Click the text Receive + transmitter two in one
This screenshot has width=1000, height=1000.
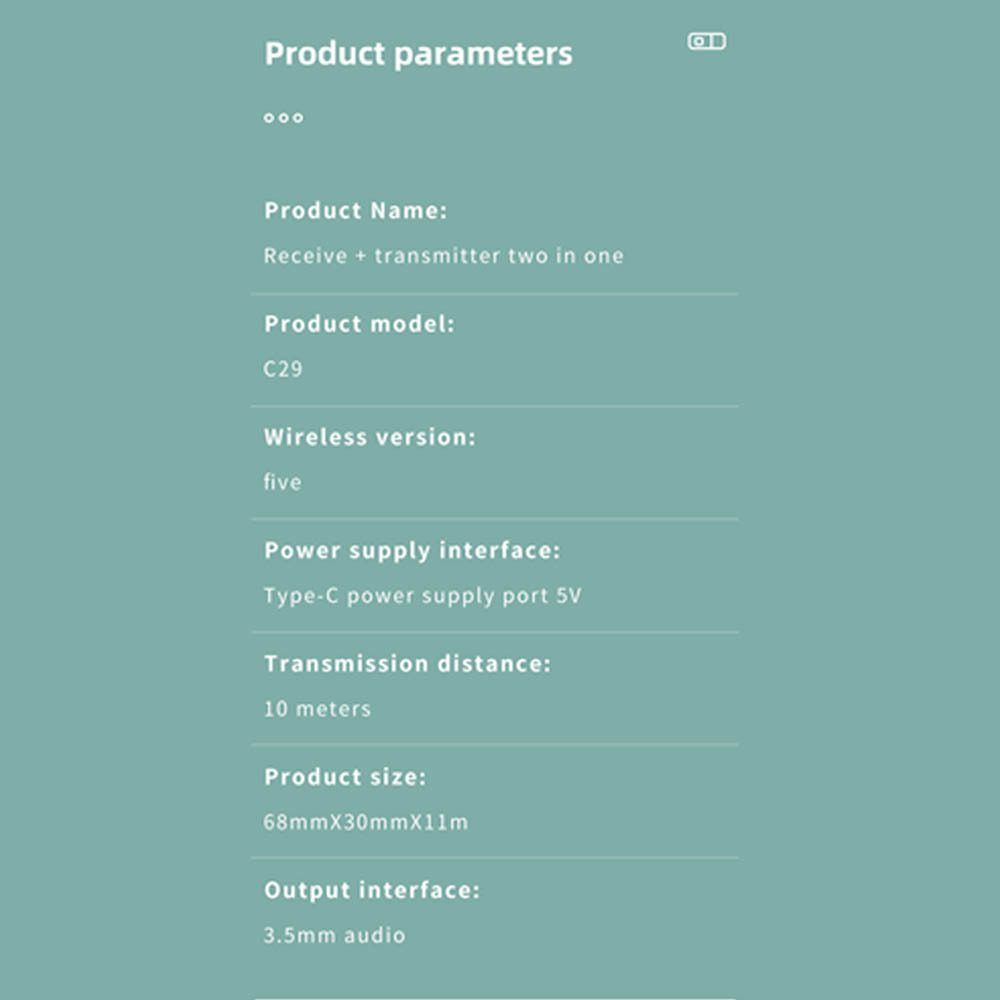coord(443,256)
